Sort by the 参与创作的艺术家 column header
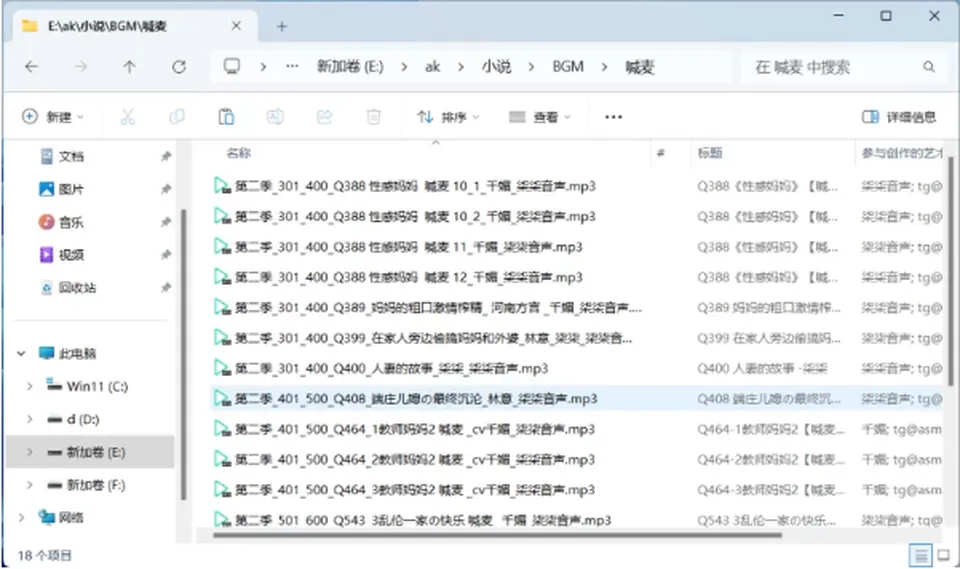960x569 pixels. pos(902,153)
